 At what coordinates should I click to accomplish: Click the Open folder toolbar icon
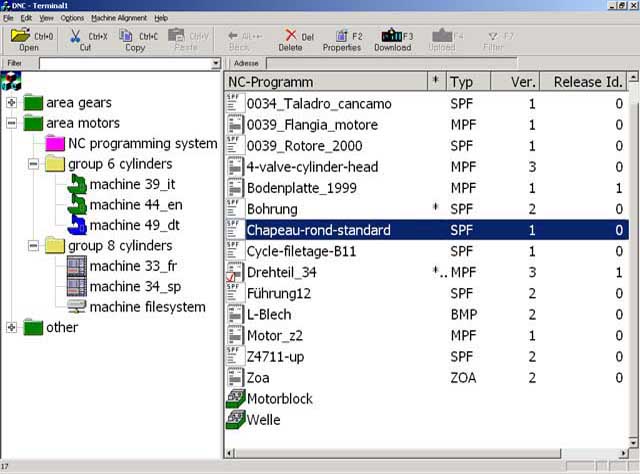20,36
